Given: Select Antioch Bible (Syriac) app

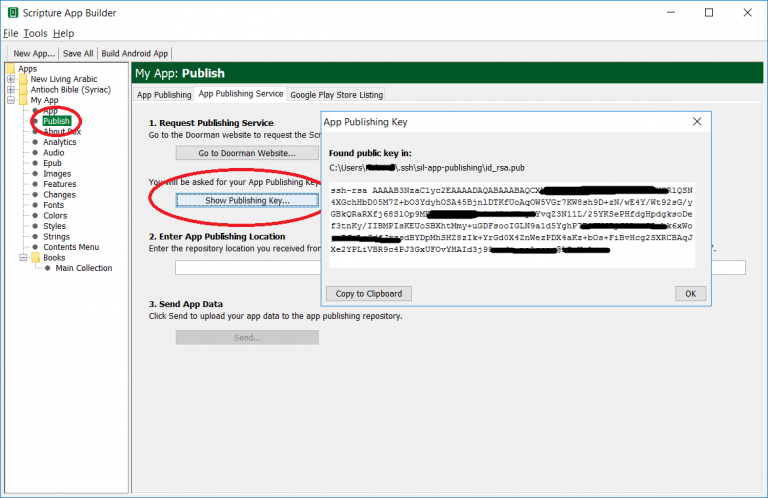Looking at the screenshot, I should point(71,90).
